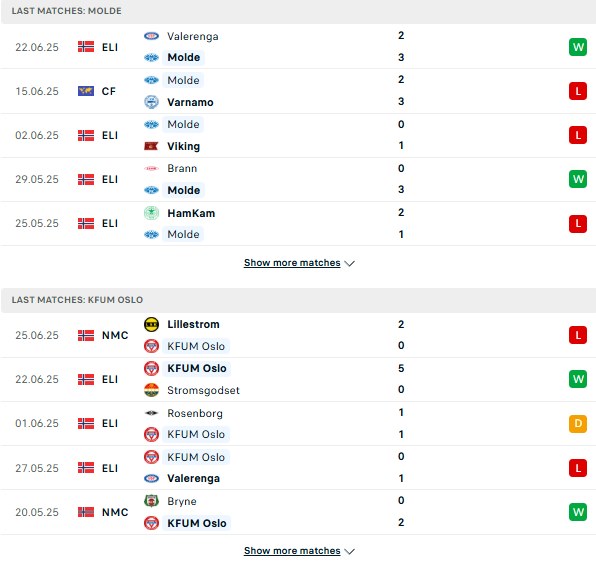Image resolution: width=596 pixels, height=575 pixels.
Task: Open Show more matches link under Molde
Action: pyautogui.click(x=292, y=263)
